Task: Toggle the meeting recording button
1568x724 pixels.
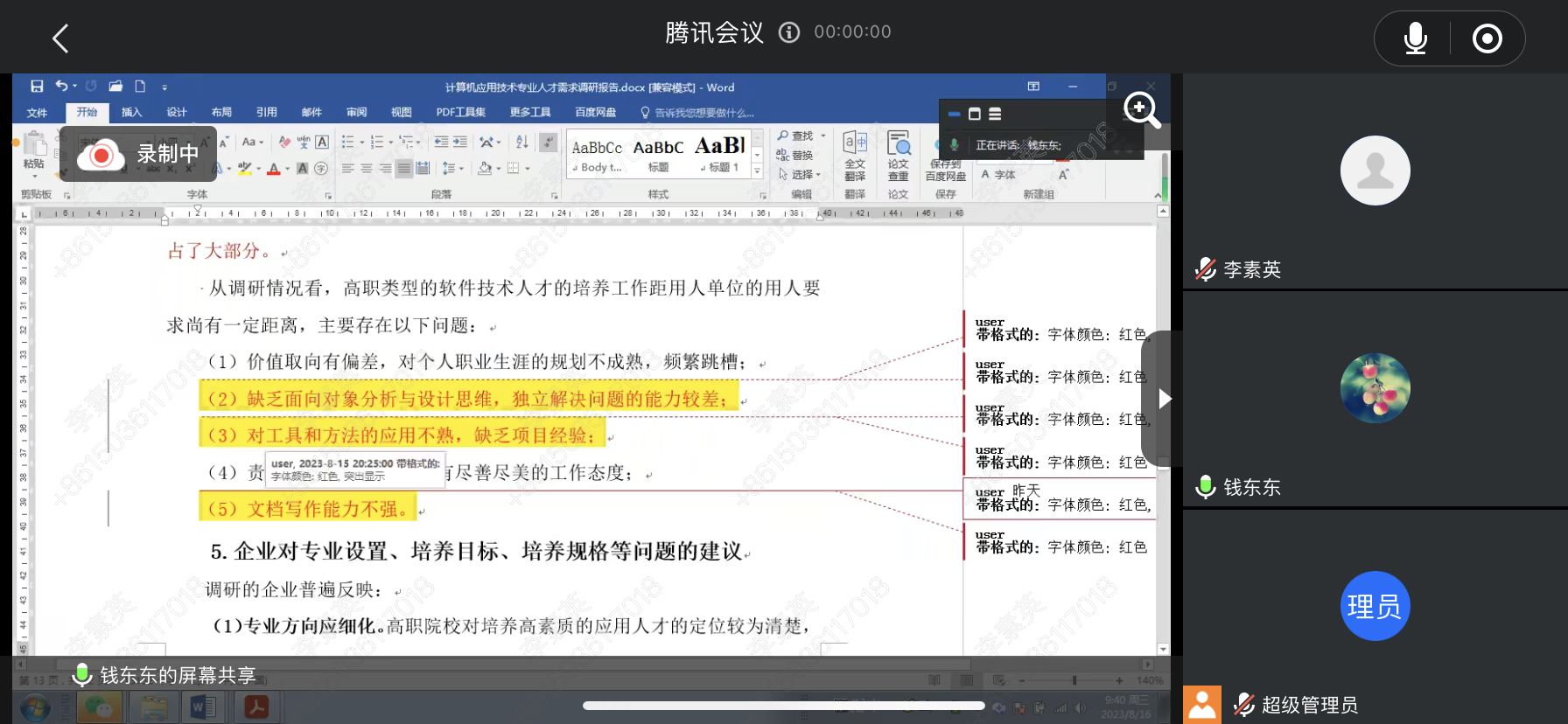Action: click(1487, 38)
